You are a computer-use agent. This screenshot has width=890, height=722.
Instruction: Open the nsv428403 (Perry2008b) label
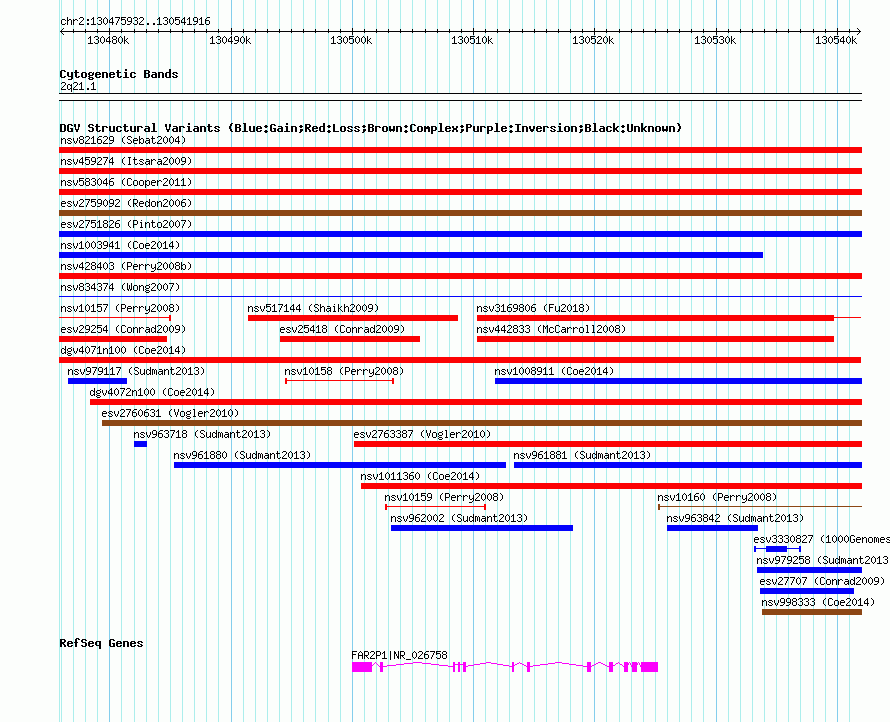point(126,266)
